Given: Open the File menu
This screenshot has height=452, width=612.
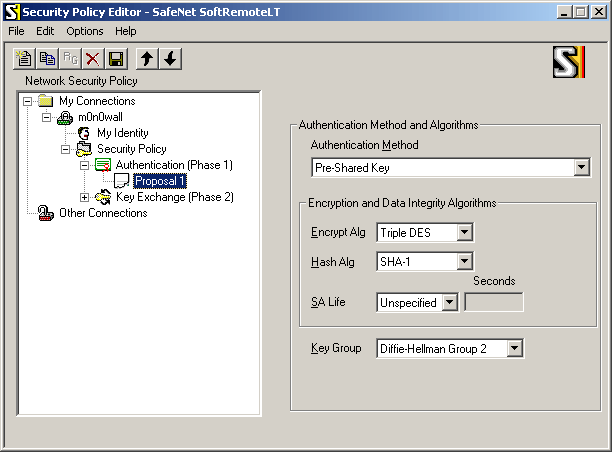Looking at the screenshot, I should [16, 31].
